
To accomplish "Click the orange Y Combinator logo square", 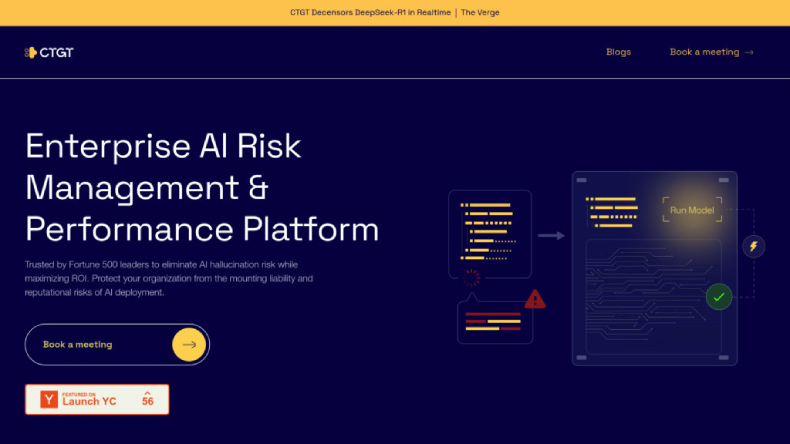I will tap(49, 400).
